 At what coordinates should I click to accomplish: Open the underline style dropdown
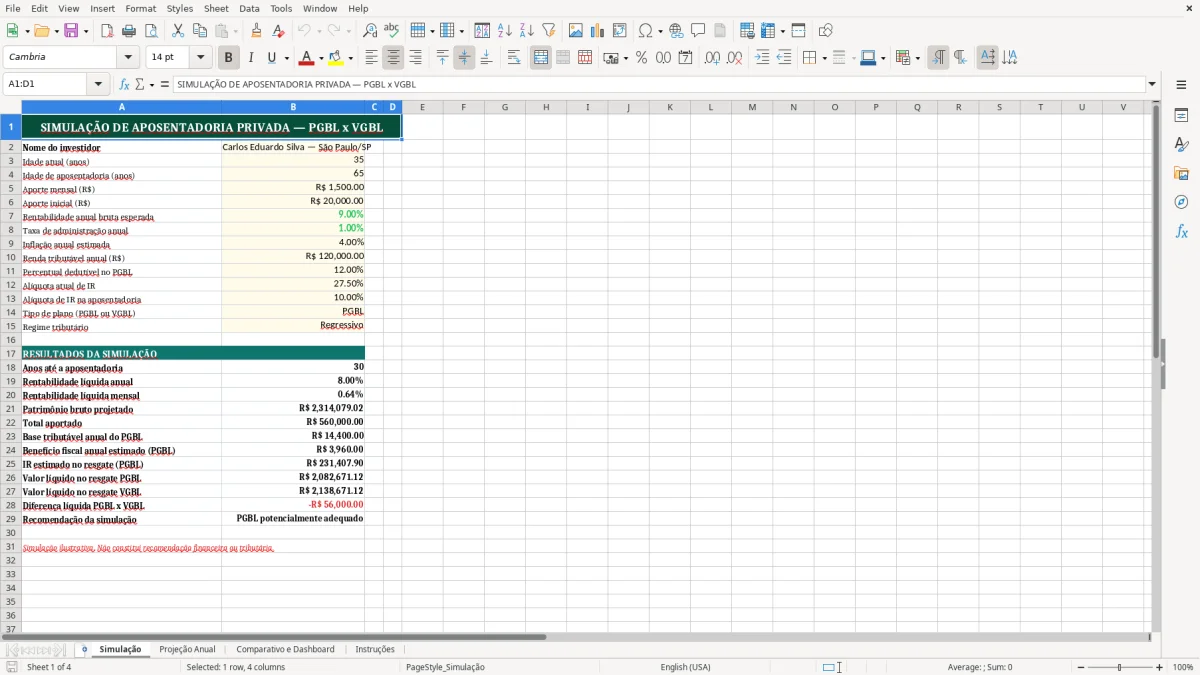[286, 58]
